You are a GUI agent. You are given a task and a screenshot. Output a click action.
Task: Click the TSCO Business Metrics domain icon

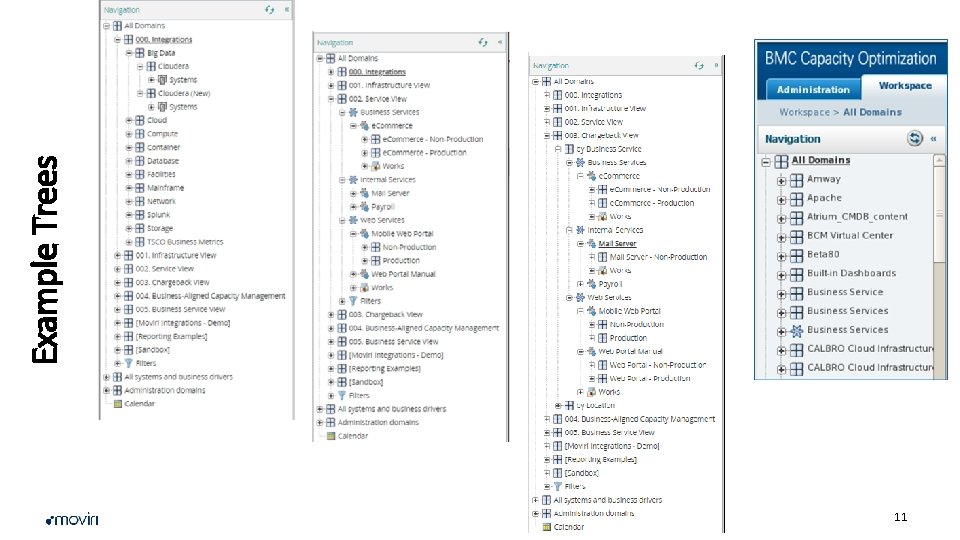pos(140,241)
